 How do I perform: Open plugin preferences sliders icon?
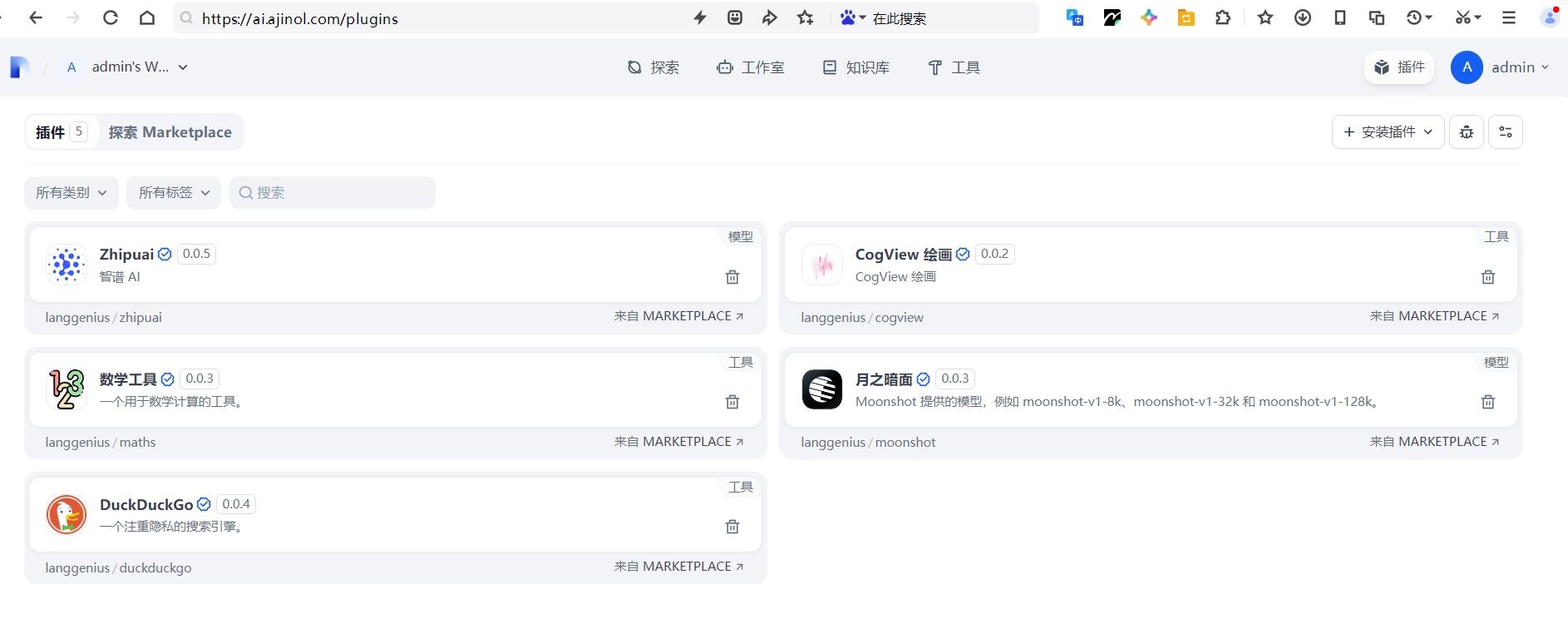coord(1505,132)
